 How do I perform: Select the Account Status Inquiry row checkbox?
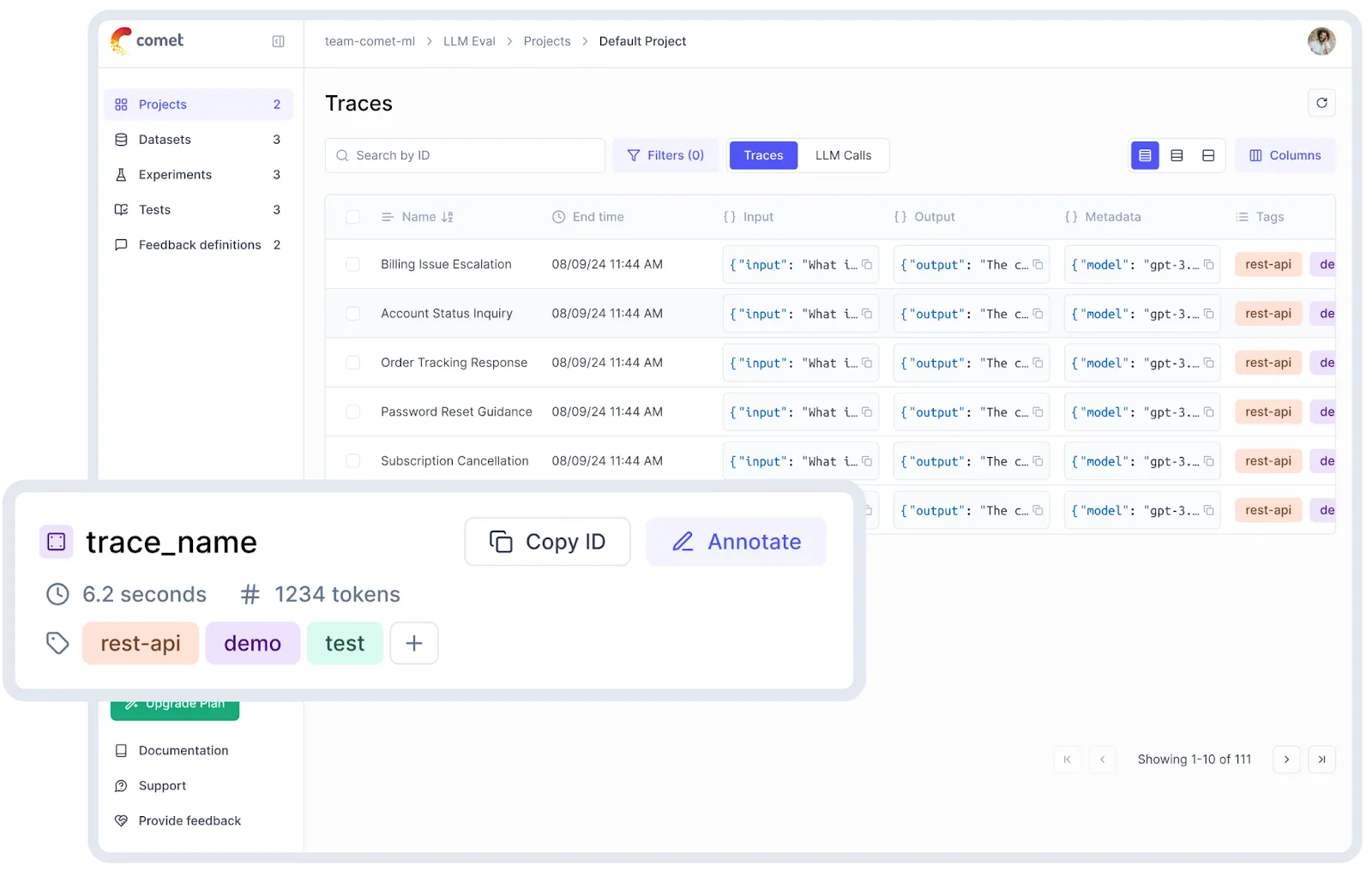point(352,314)
